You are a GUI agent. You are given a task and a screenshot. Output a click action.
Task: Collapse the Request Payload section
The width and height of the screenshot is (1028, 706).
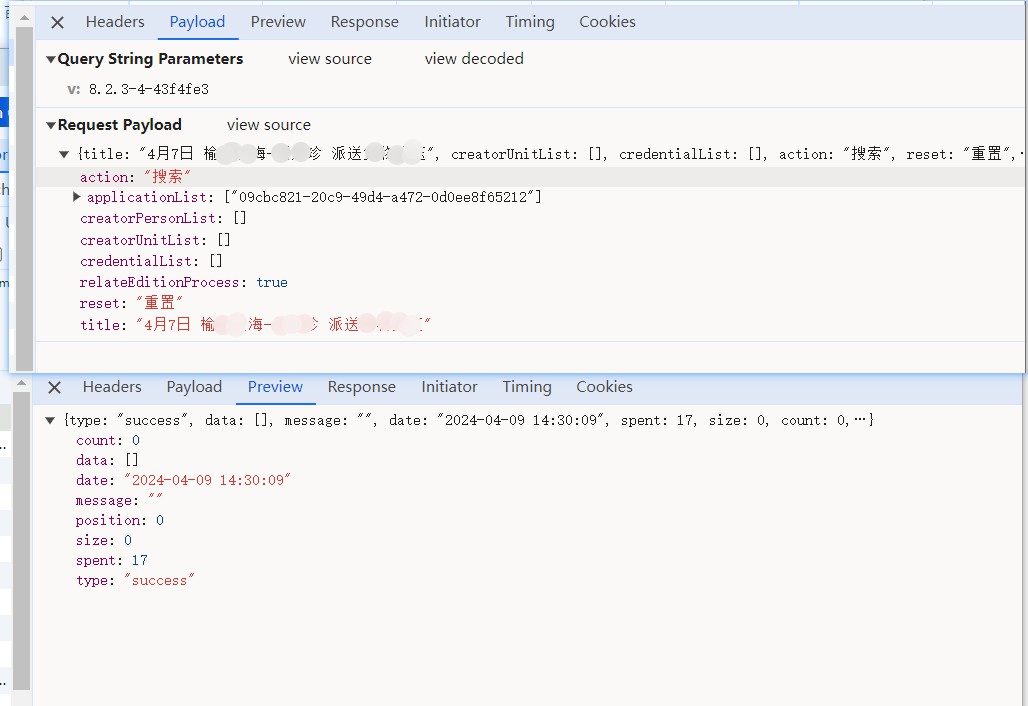click(x=51, y=126)
